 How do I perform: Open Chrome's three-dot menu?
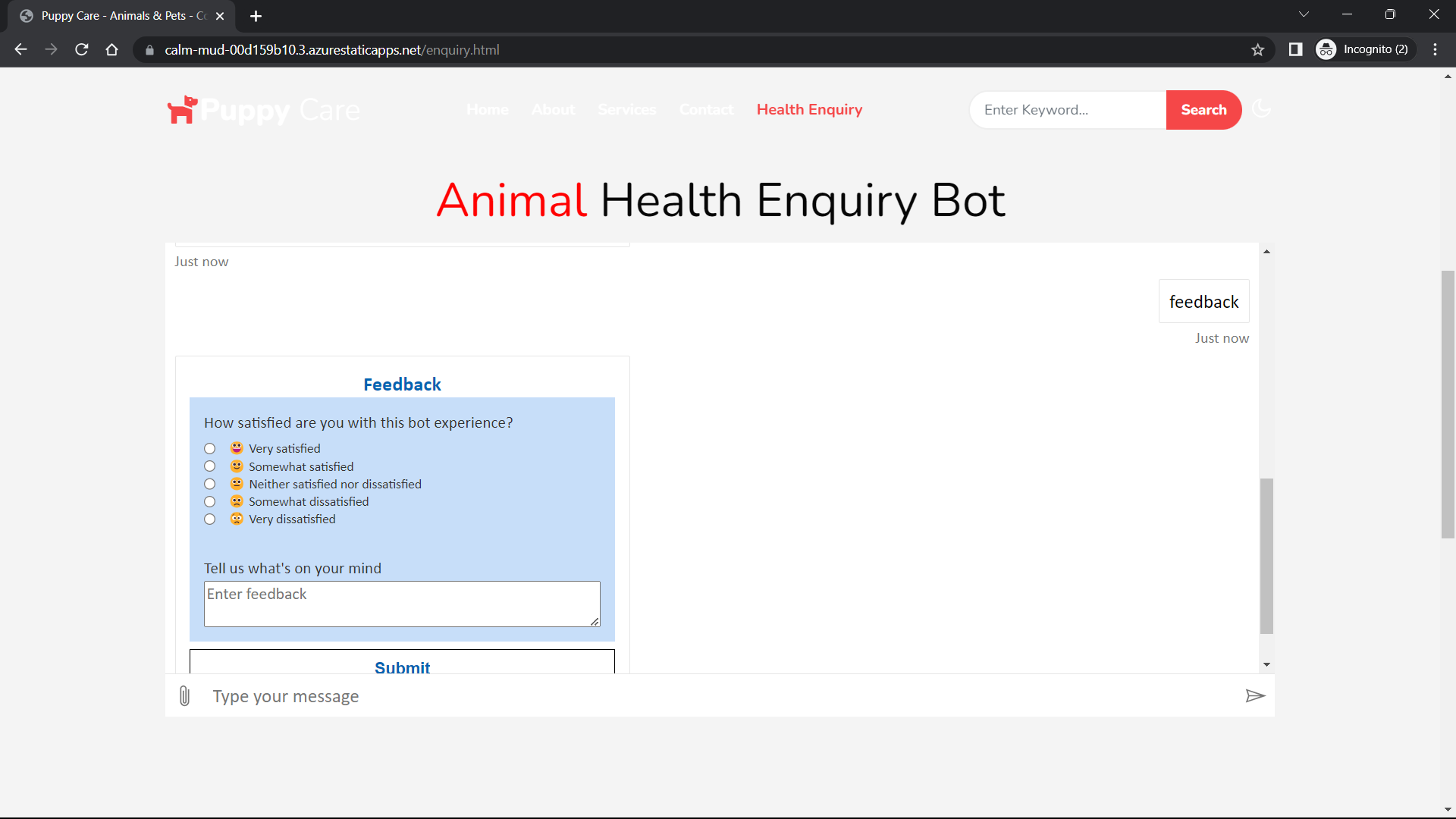[1435, 49]
